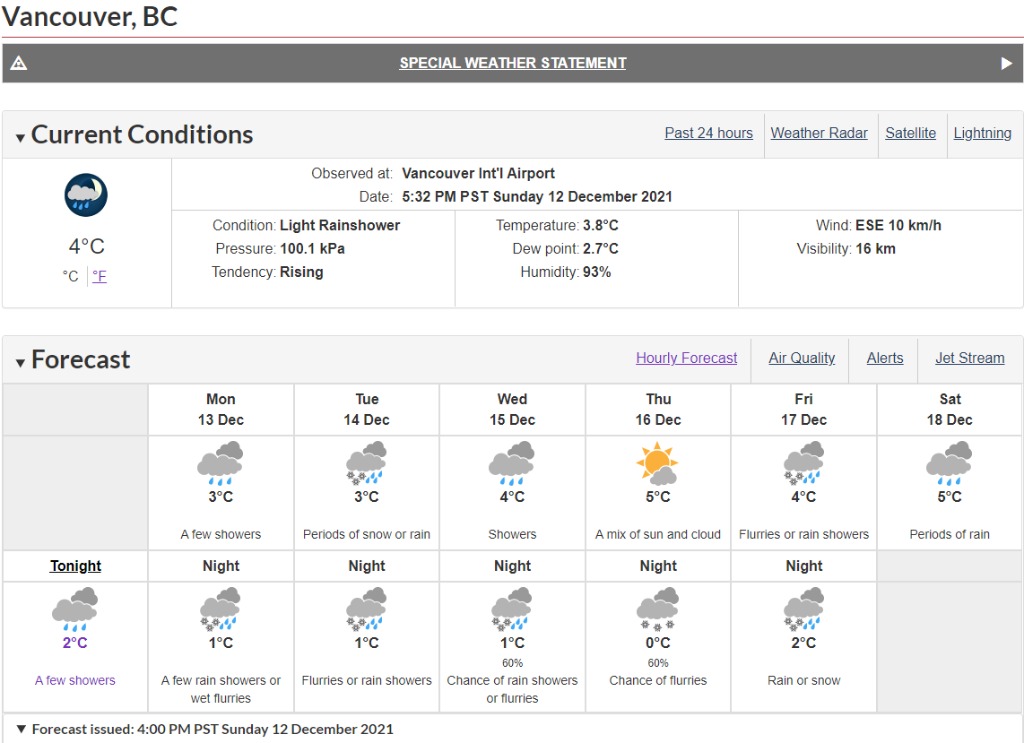Expand the Forecast issued details triangle
Image resolution: width=1024 pixels, height=743 pixels.
click(21, 729)
